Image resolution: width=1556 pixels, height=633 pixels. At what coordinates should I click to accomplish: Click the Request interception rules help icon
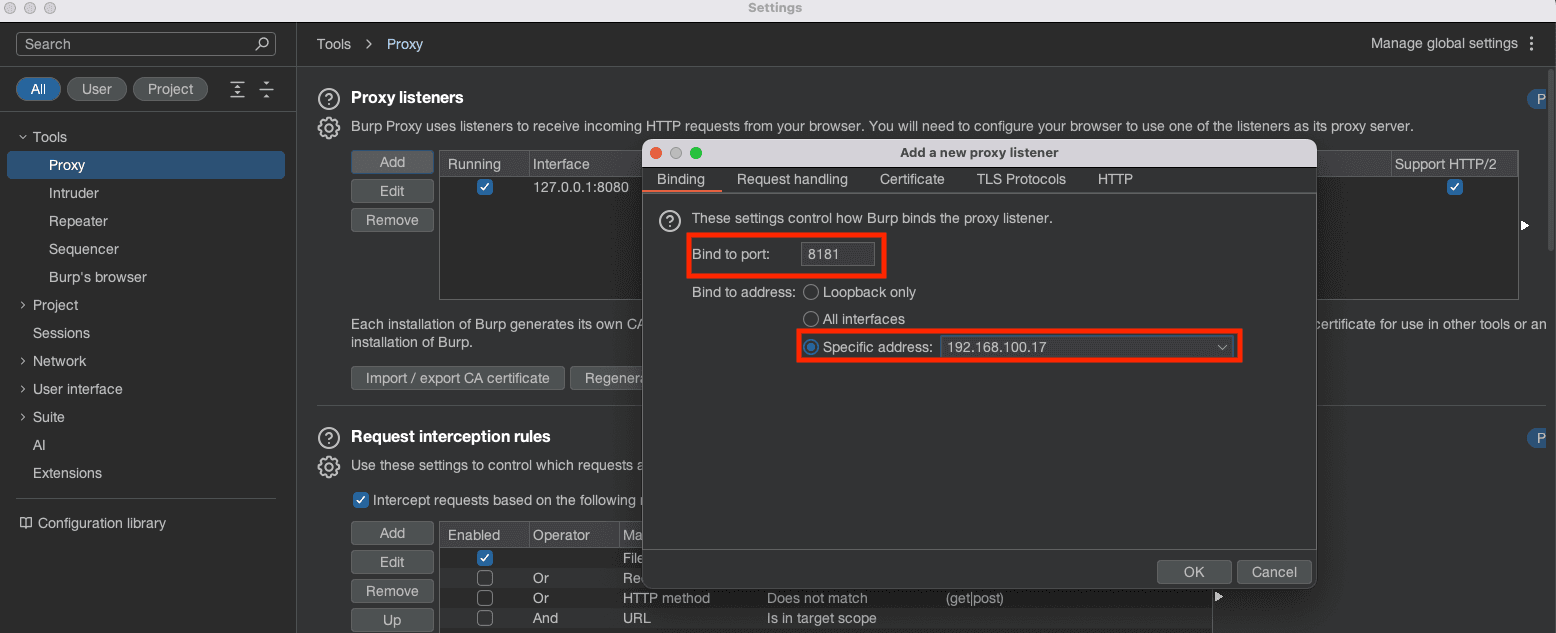tap(328, 438)
